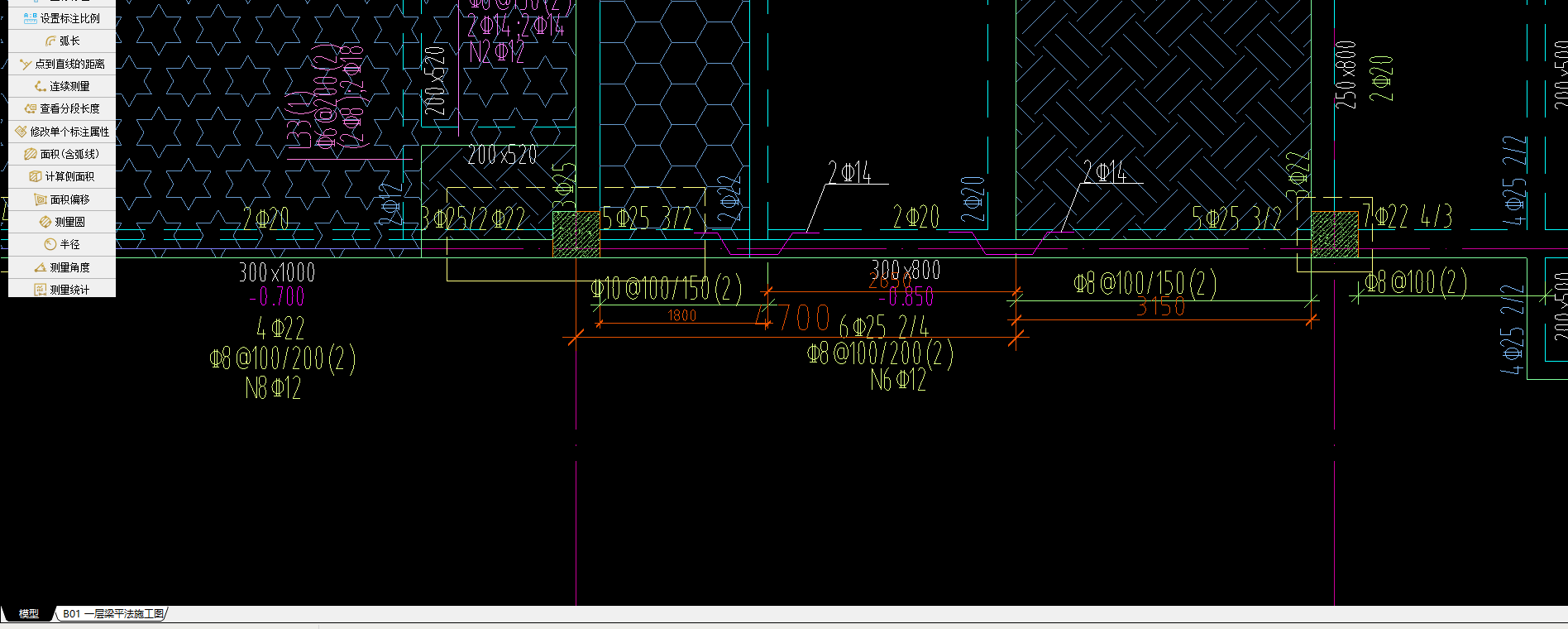
Task: Click the 4Φ22 rebar annotation
Action: tap(280, 328)
